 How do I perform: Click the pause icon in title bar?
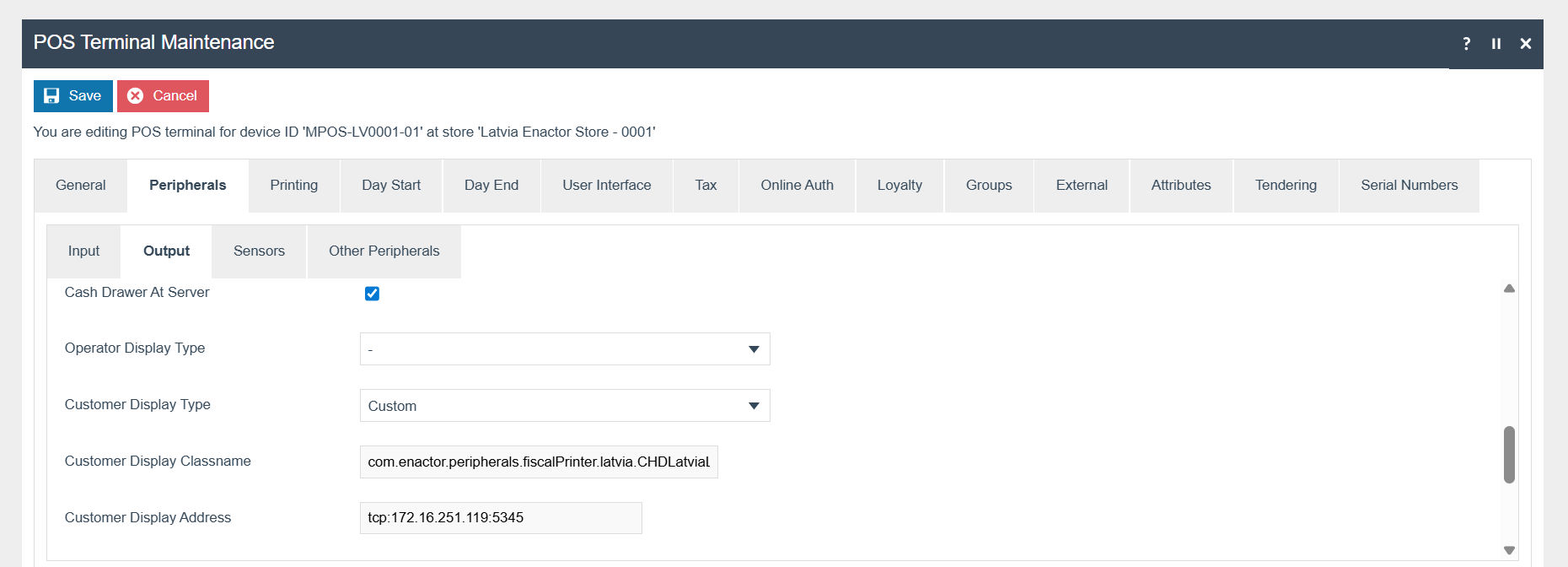click(x=1496, y=44)
